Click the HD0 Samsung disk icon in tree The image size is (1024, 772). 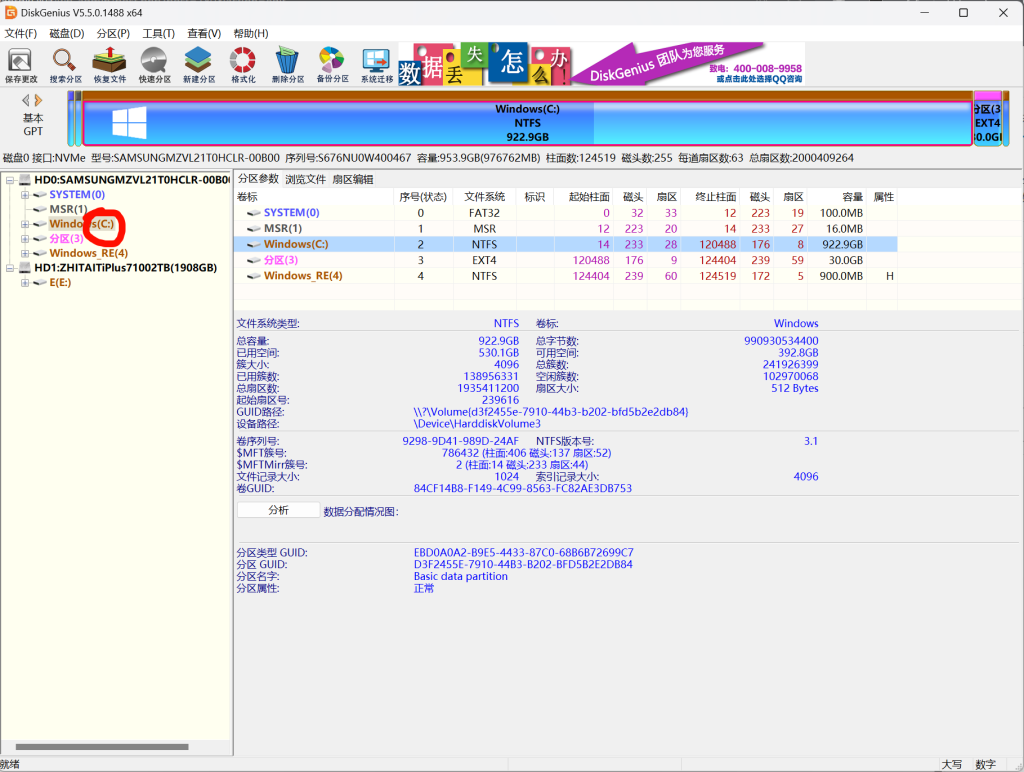pos(25,180)
